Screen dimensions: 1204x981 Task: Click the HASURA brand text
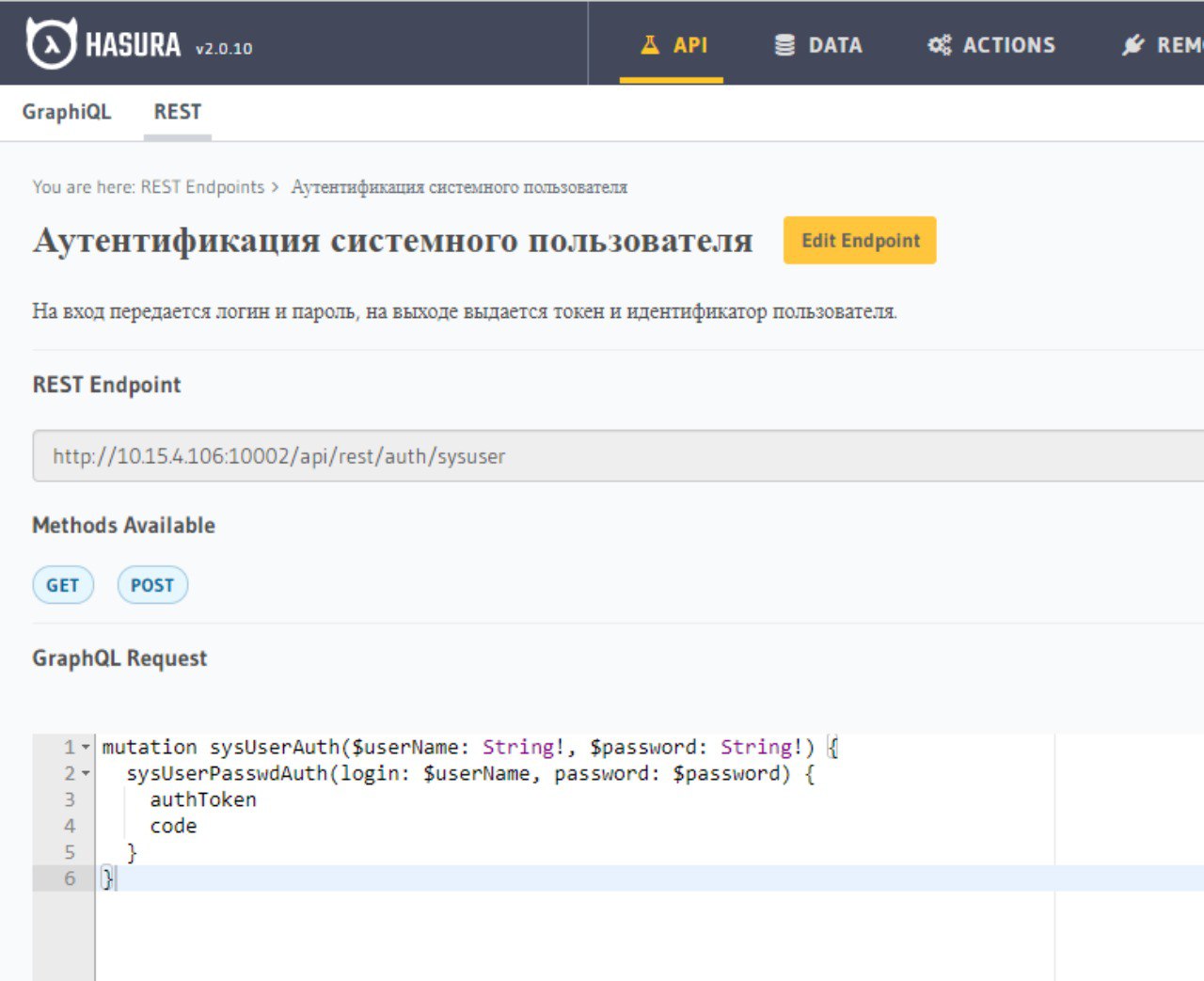coord(133,44)
